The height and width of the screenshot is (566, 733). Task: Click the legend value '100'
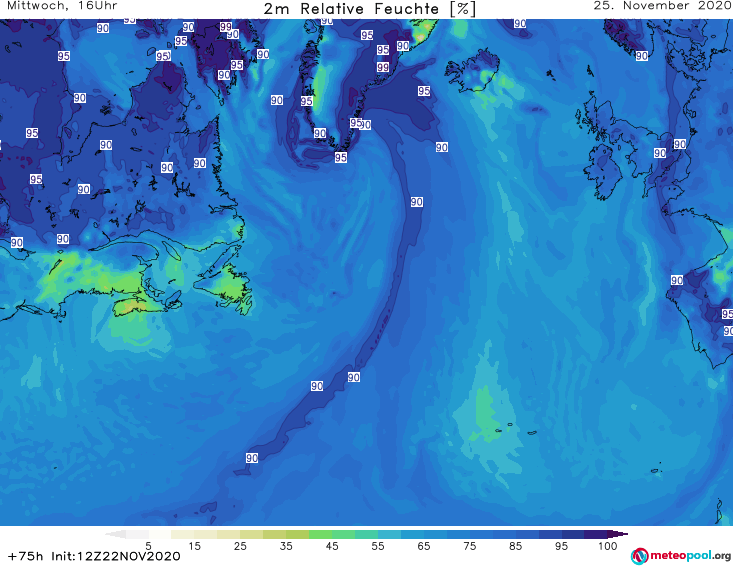[x=608, y=546]
